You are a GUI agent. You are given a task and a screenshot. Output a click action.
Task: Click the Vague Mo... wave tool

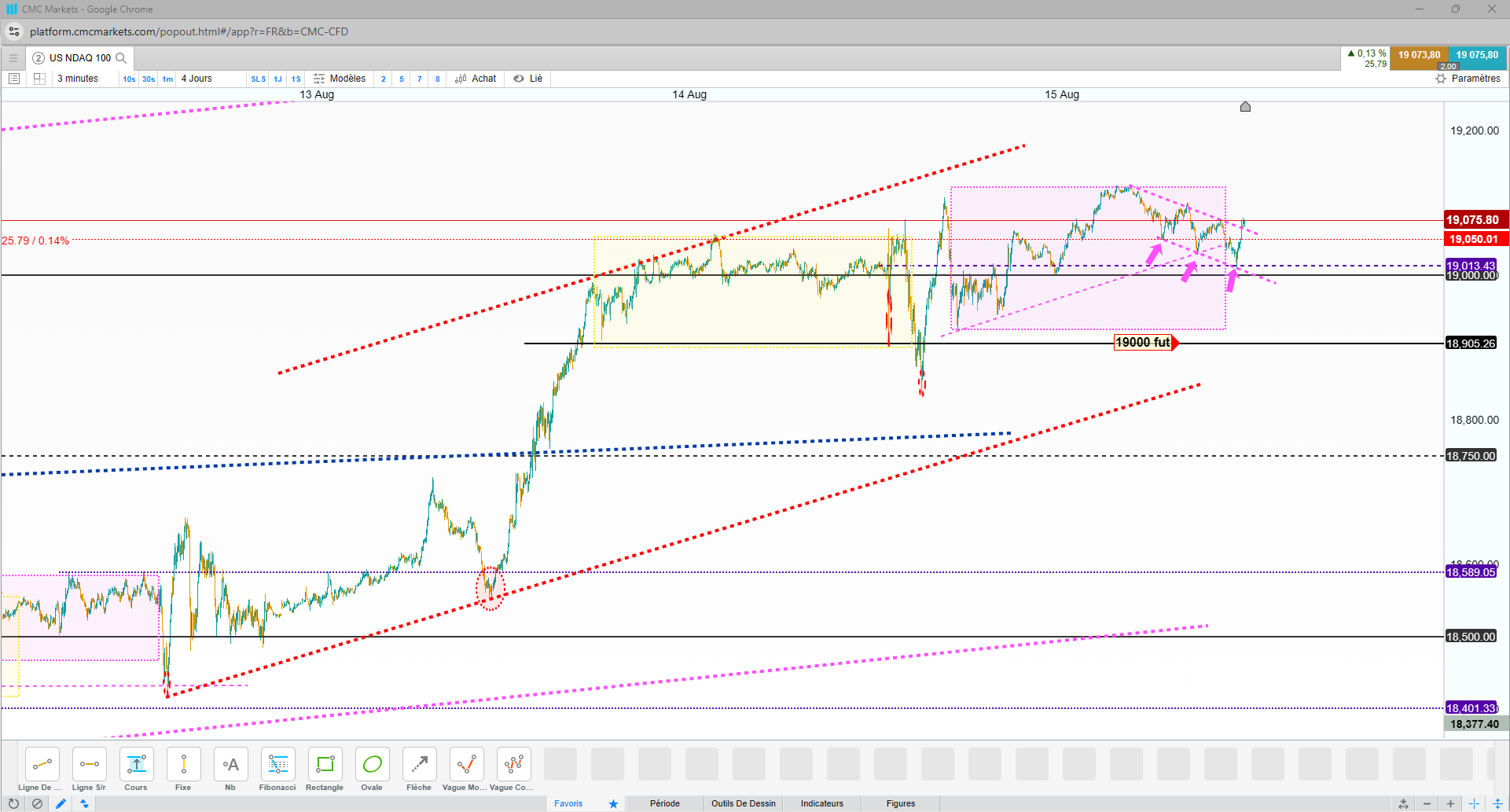click(x=465, y=770)
